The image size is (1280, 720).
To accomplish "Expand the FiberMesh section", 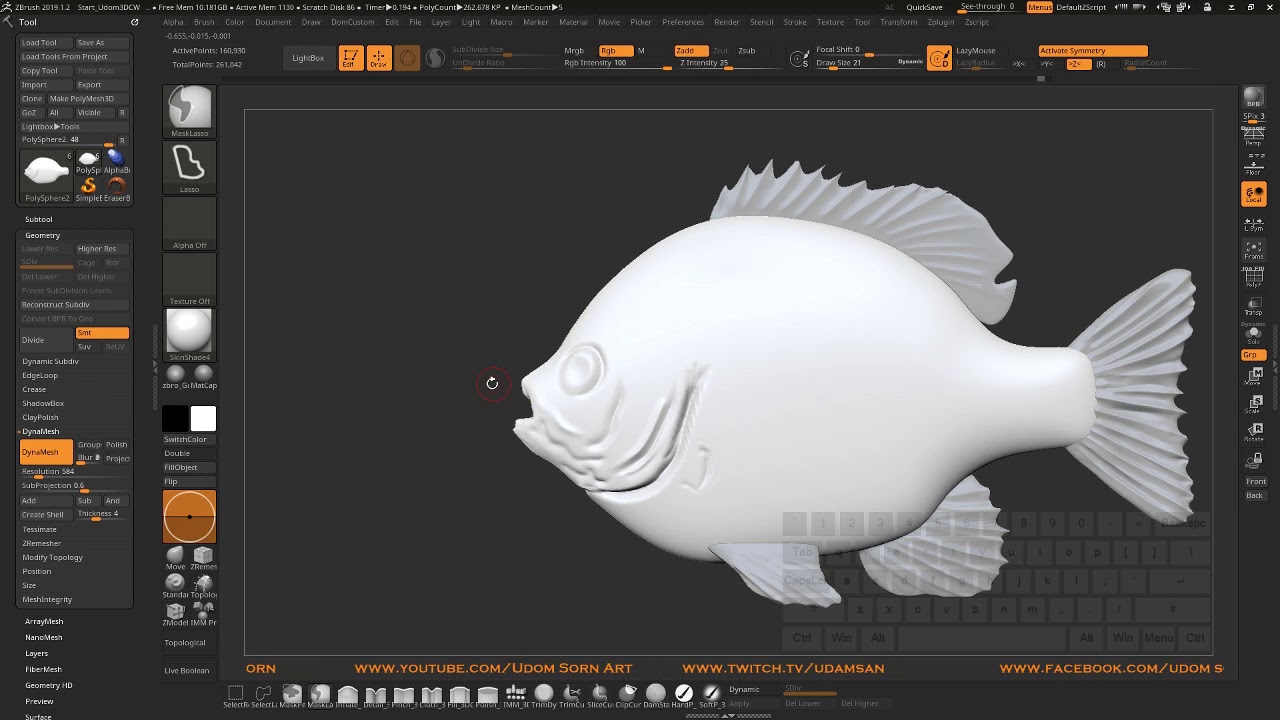I will click(43, 669).
